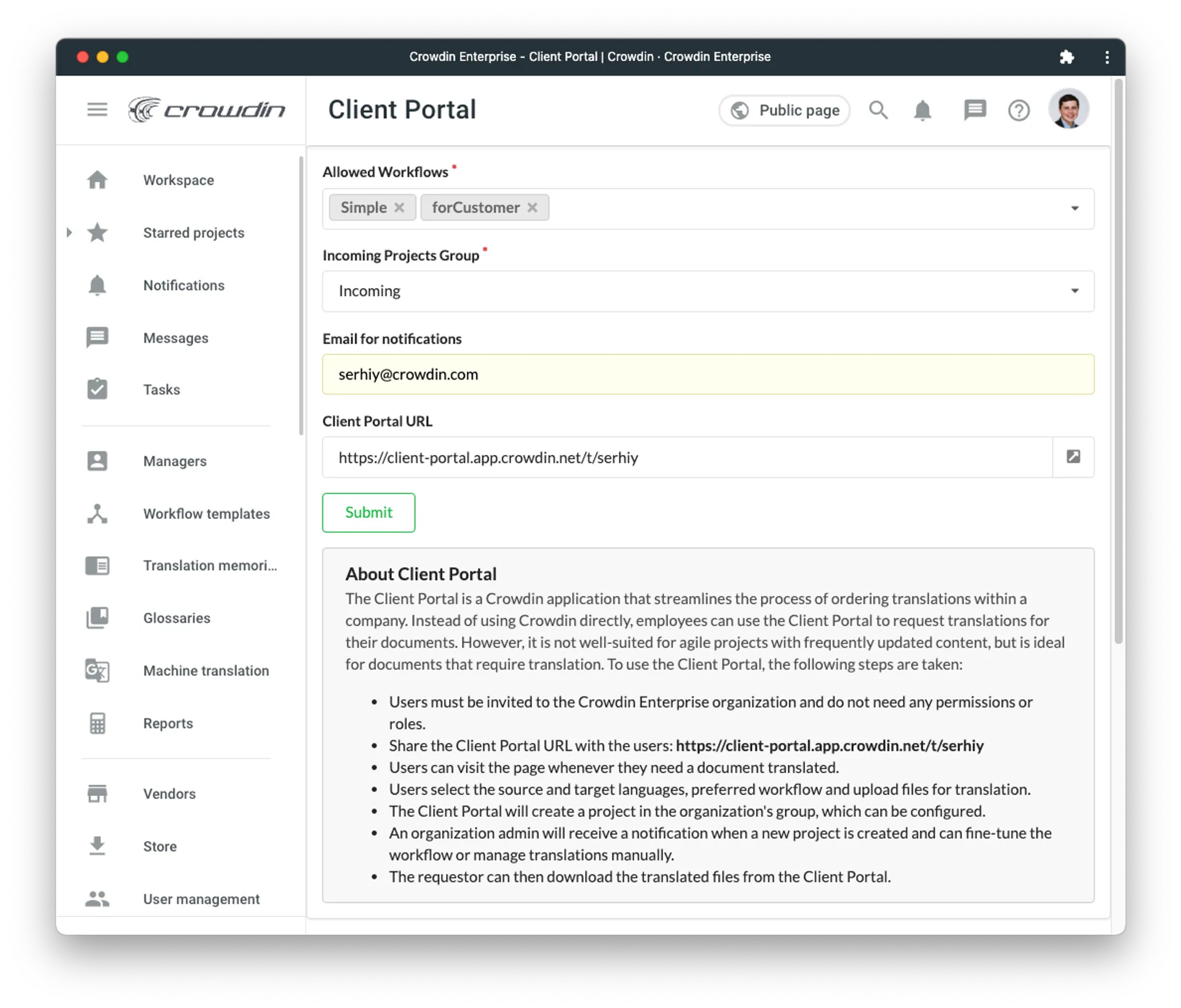Click the sidebar vertical scrollbar
This screenshot has width=1181, height=1008.
click(x=301, y=295)
